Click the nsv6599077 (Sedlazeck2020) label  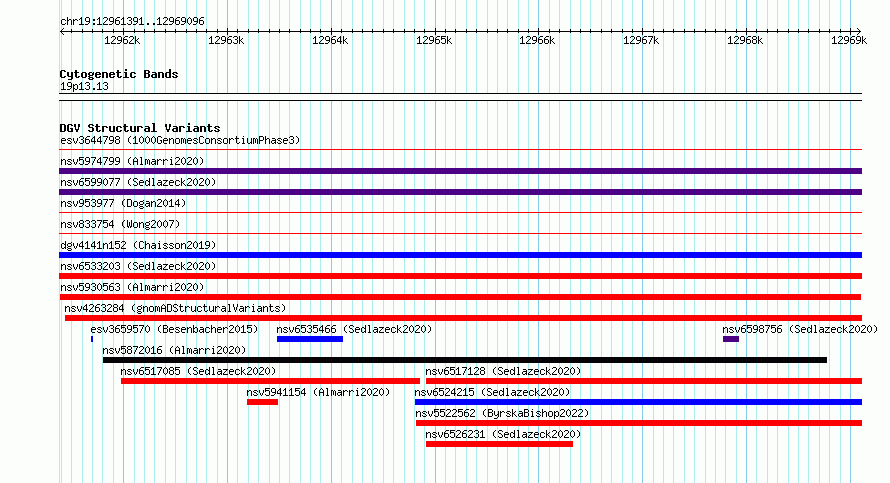[138, 182]
